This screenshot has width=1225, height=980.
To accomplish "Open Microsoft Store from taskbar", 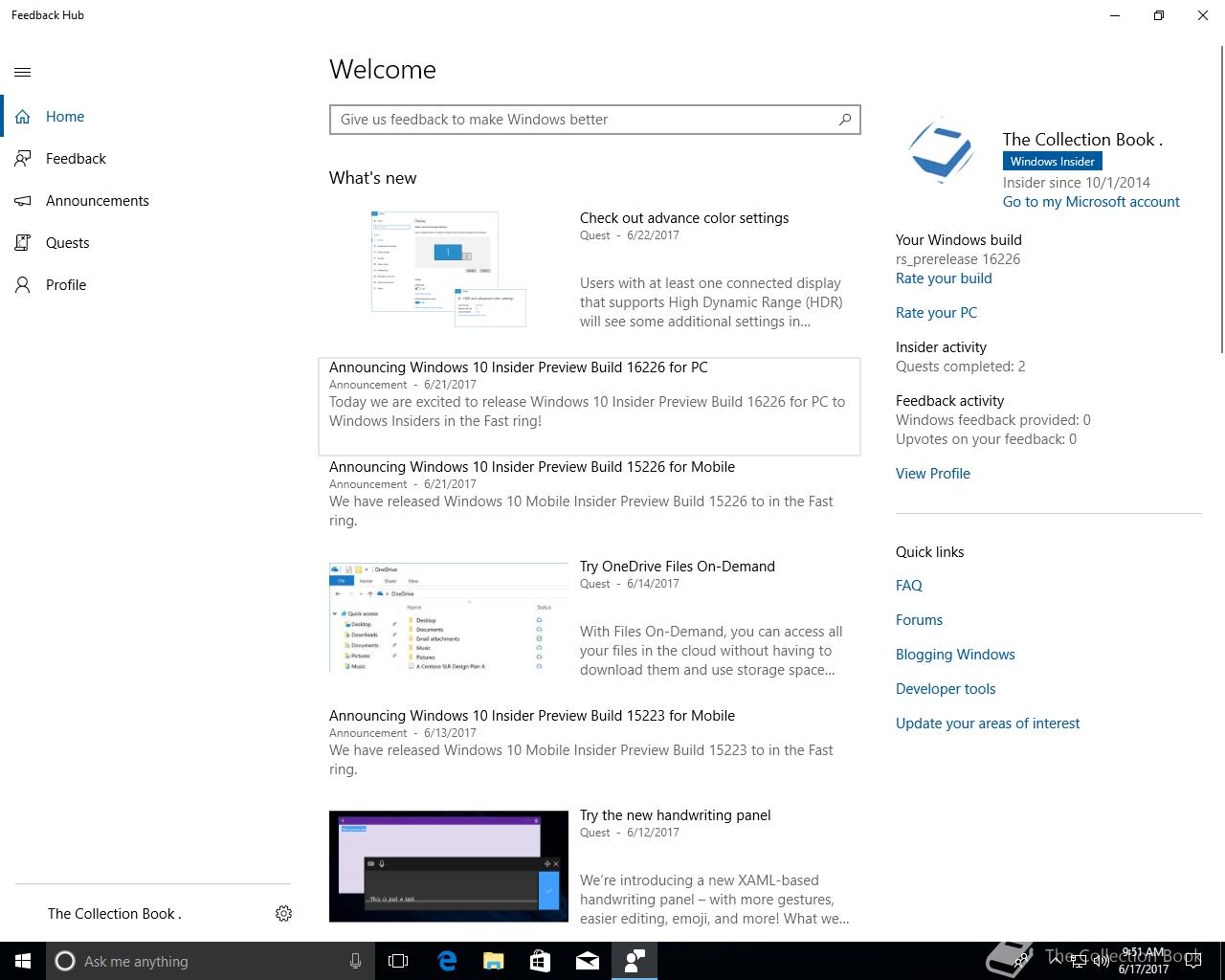I will 541,961.
